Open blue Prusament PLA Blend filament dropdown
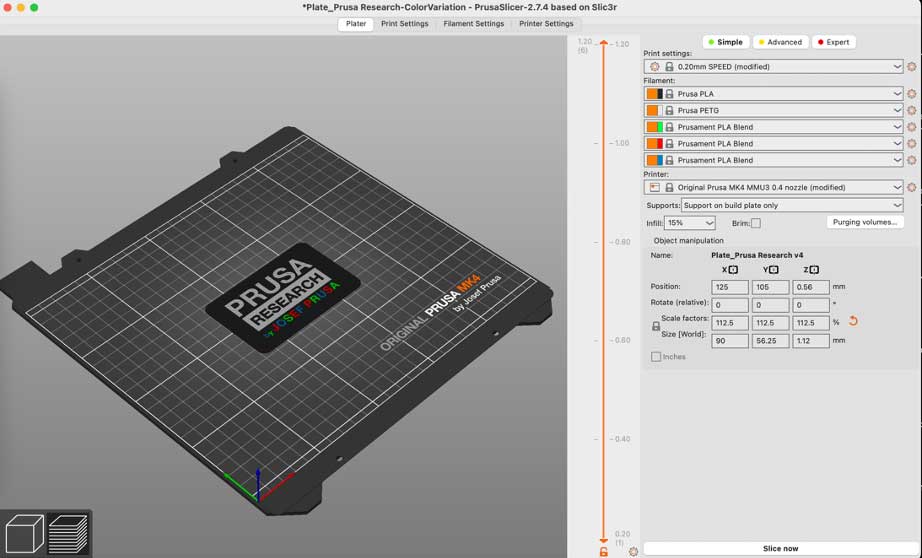The width and height of the screenshot is (922, 558). tap(773, 160)
